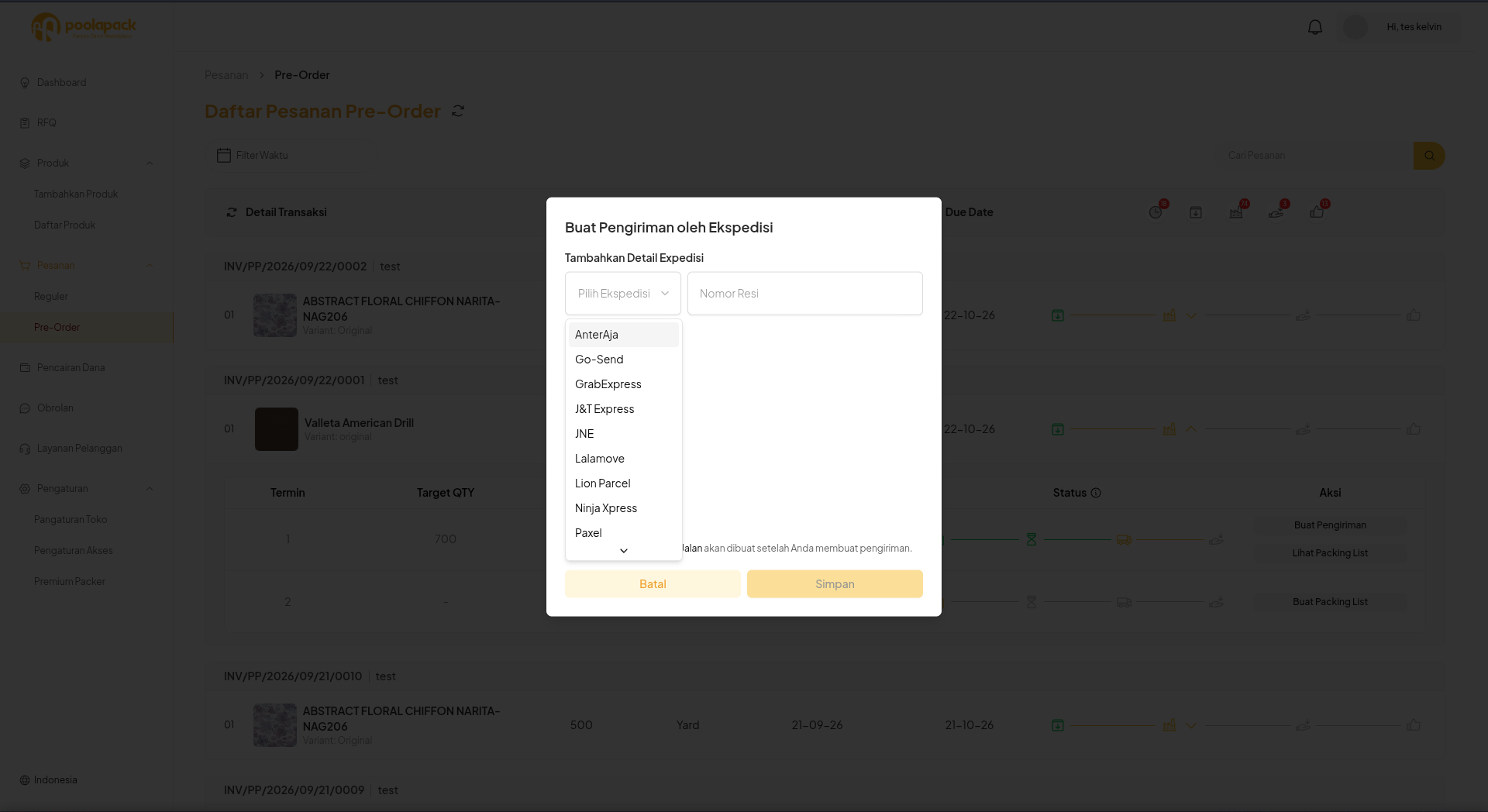Click truck icon in termin 2 status
1488x812 pixels.
[x=1124, y=602]
